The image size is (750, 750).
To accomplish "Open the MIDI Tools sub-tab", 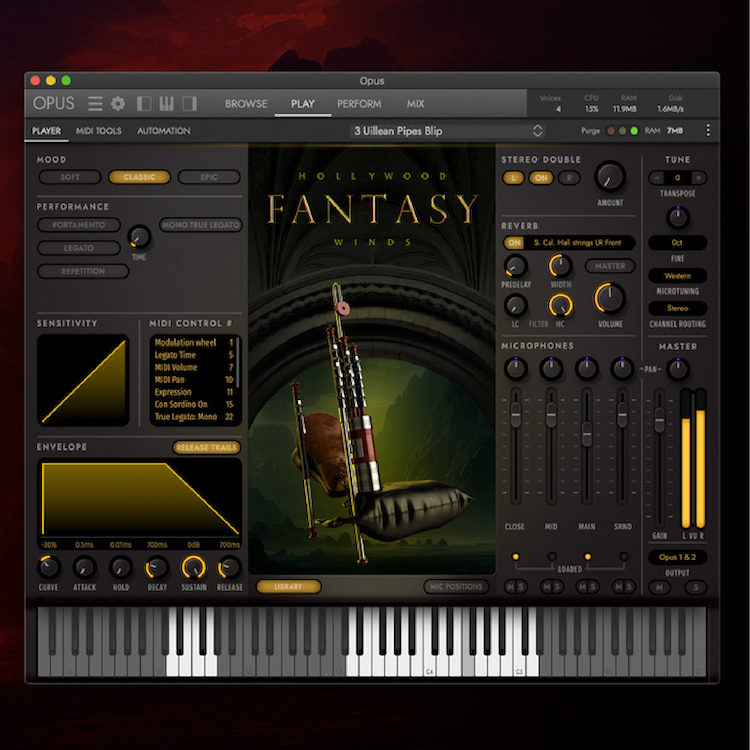I will coord(99,131).
